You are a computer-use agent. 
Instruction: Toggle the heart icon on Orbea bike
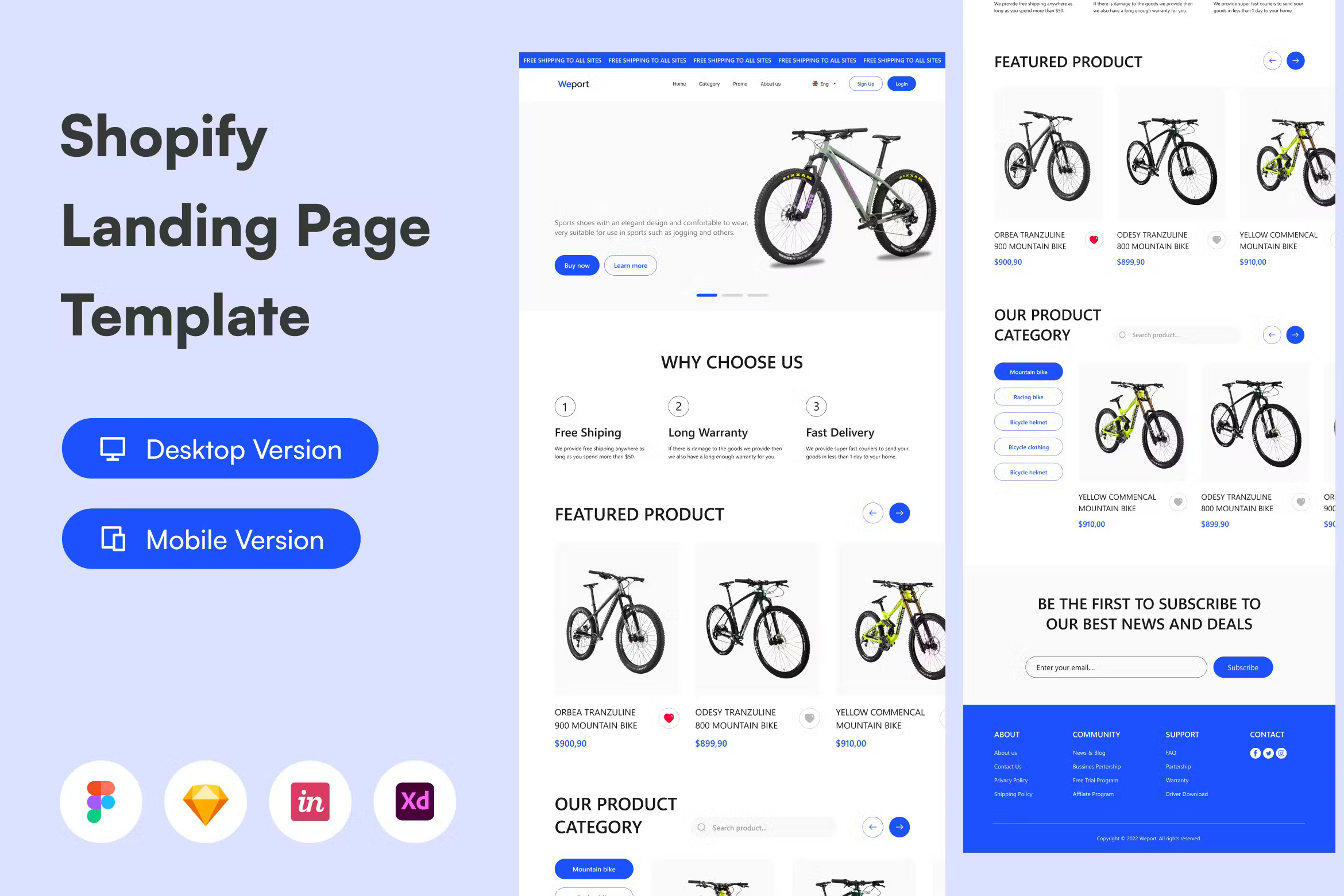669,718
